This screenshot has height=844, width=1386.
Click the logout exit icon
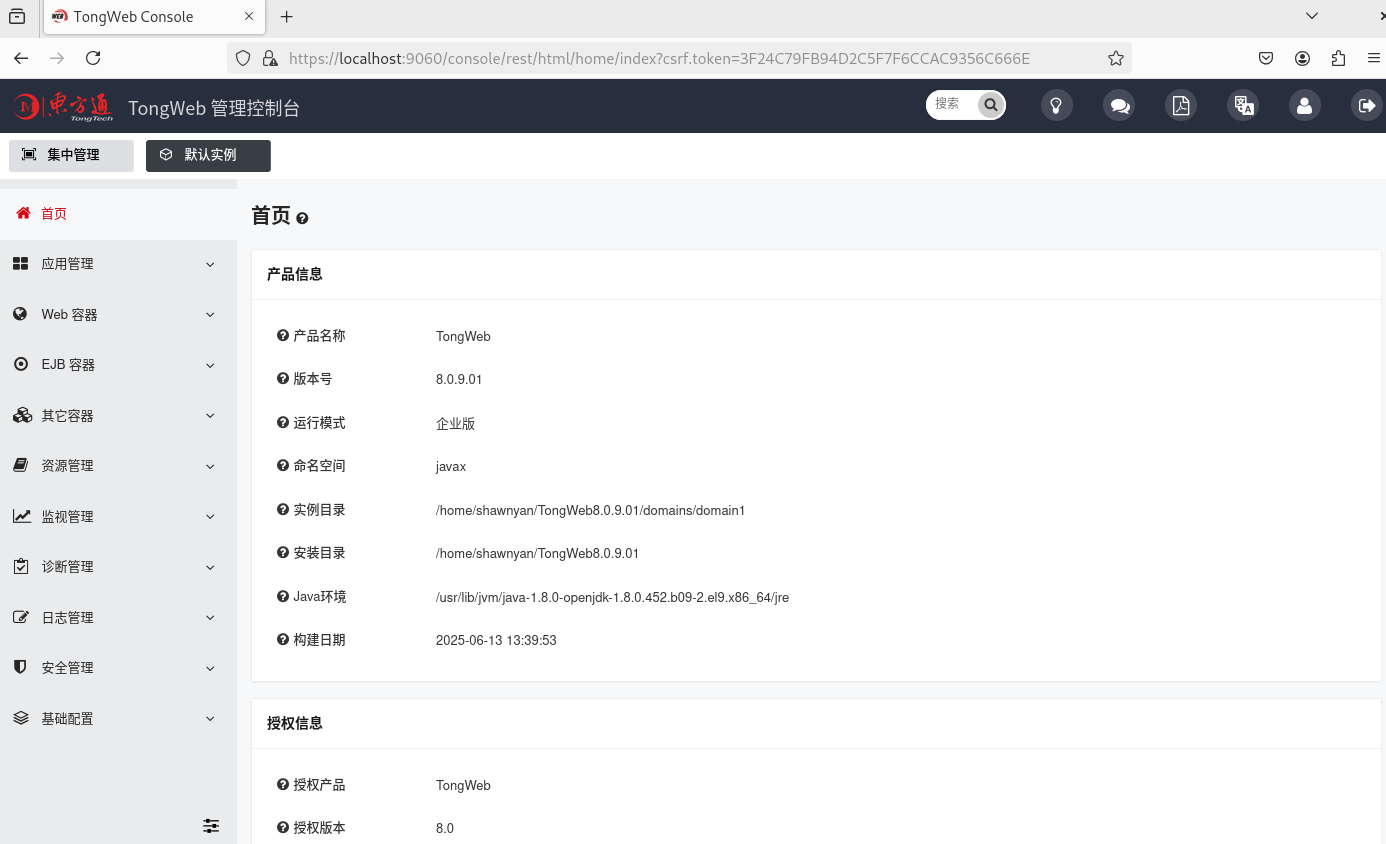coord(1366,105)
